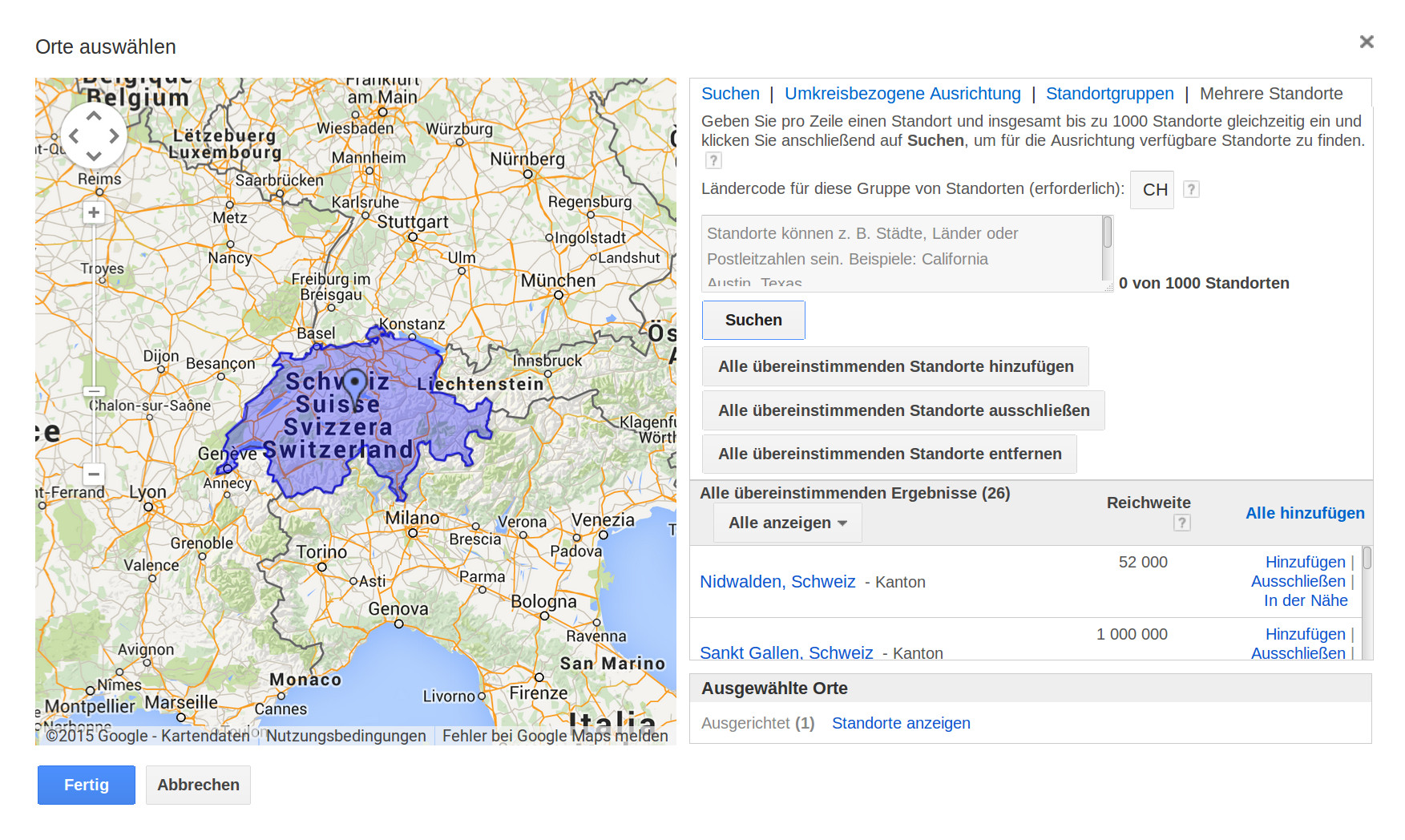Click Ausschließen for Nidwalden
1405x840 pixels.
1298,581
